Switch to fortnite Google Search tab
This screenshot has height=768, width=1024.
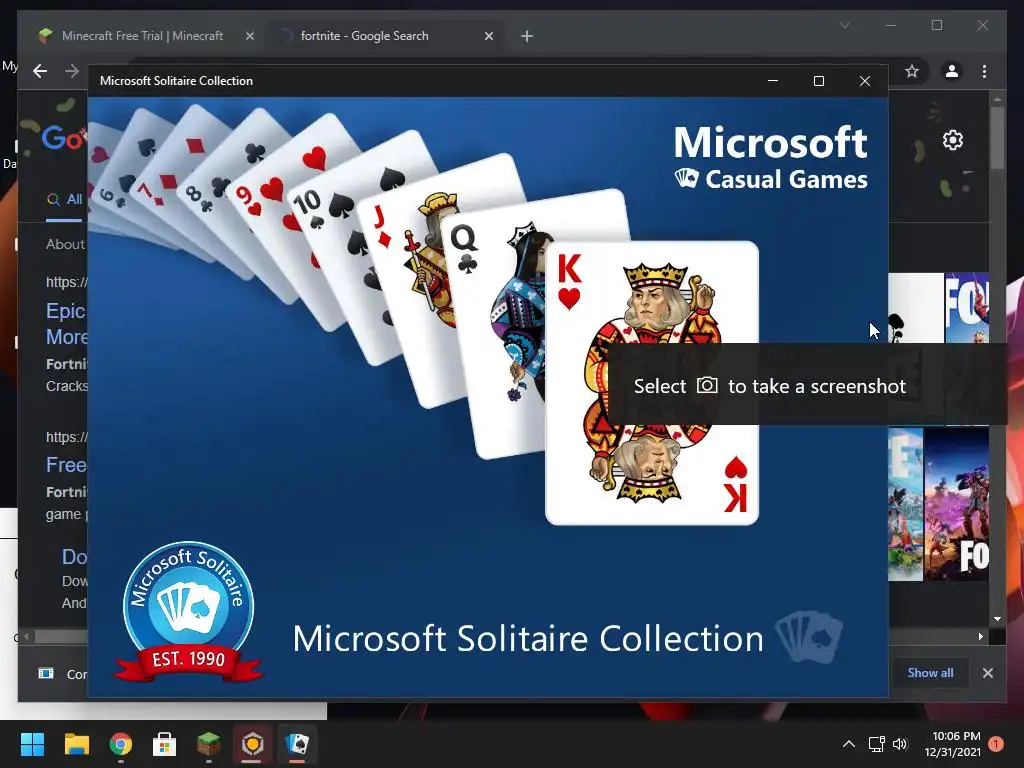coord(385,36)
